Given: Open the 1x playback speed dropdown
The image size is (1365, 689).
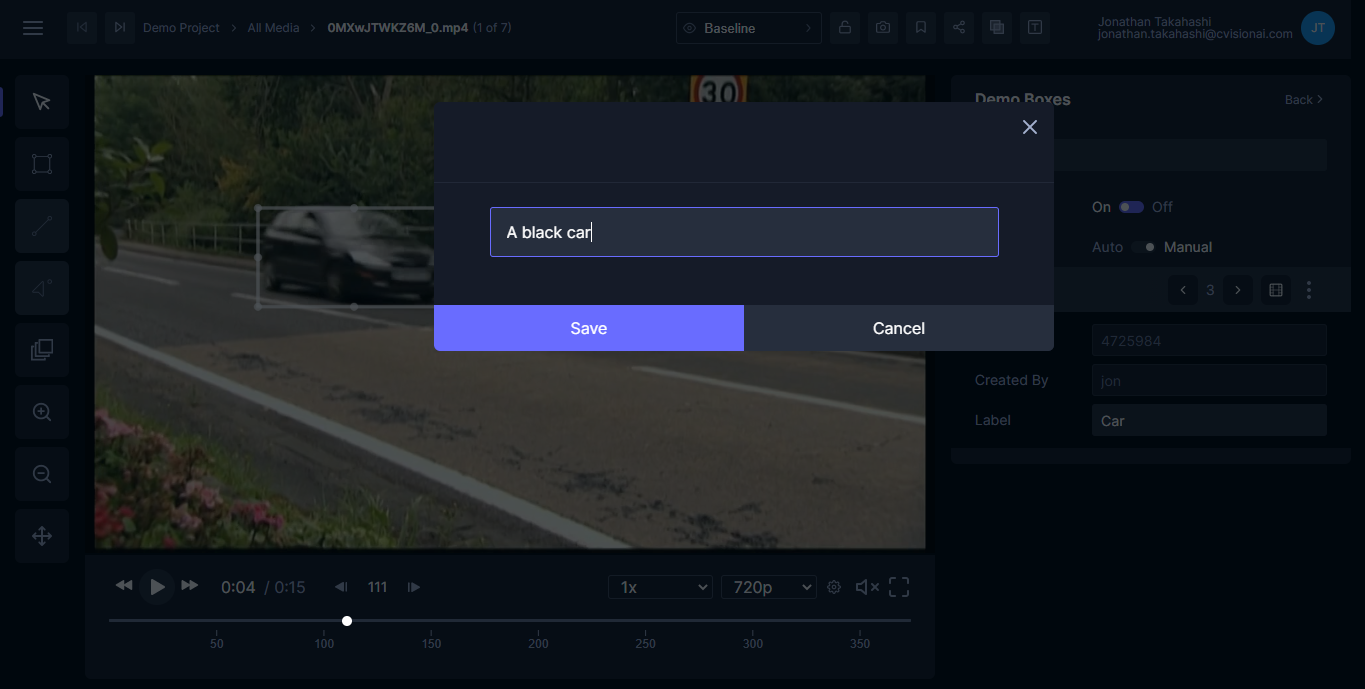Looking at the screenshot, I should pyautogui.click(x=660, y=587).
